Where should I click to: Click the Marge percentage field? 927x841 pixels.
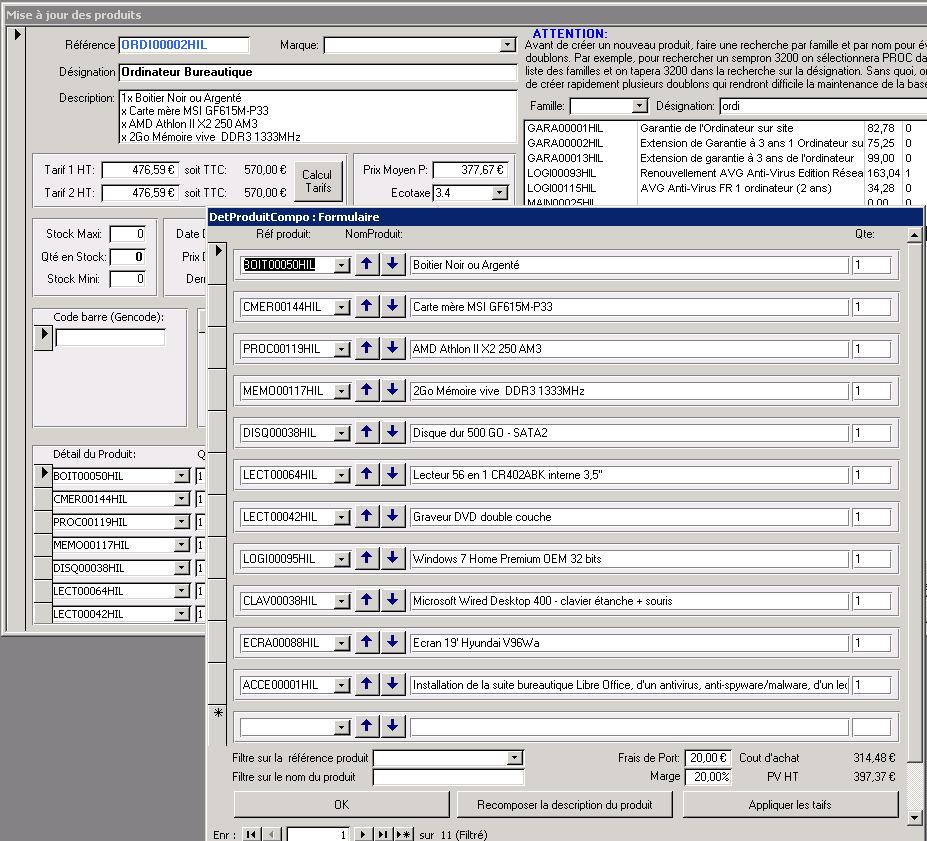pos(708,777)
